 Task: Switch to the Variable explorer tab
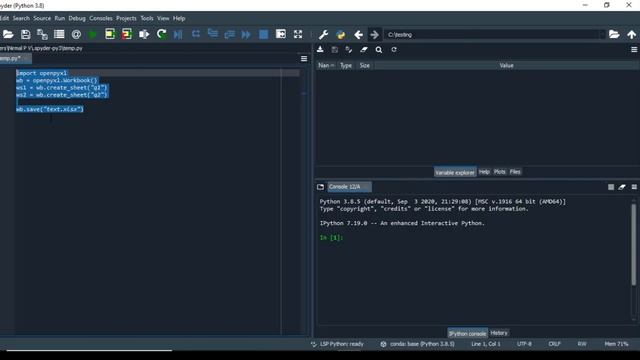coord(455,172)
